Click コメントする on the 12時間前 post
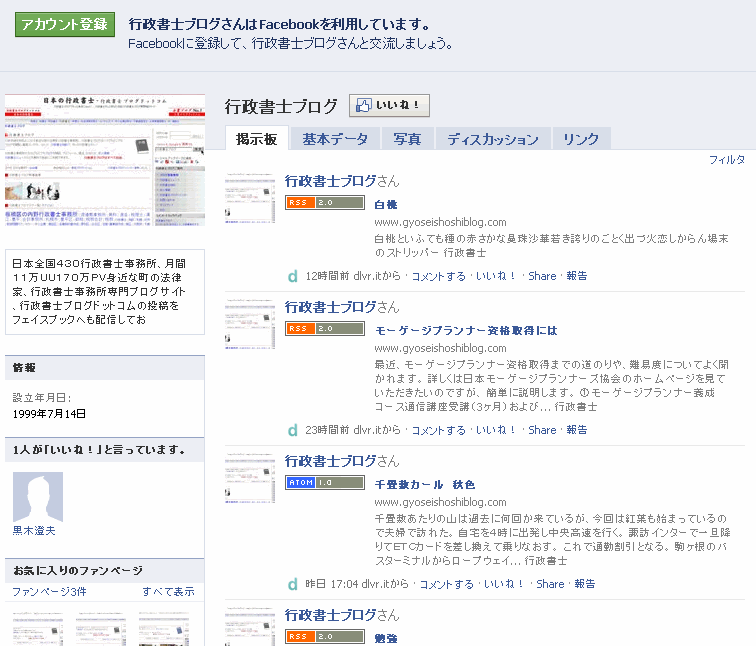756x646 pixels. point(438,276)
